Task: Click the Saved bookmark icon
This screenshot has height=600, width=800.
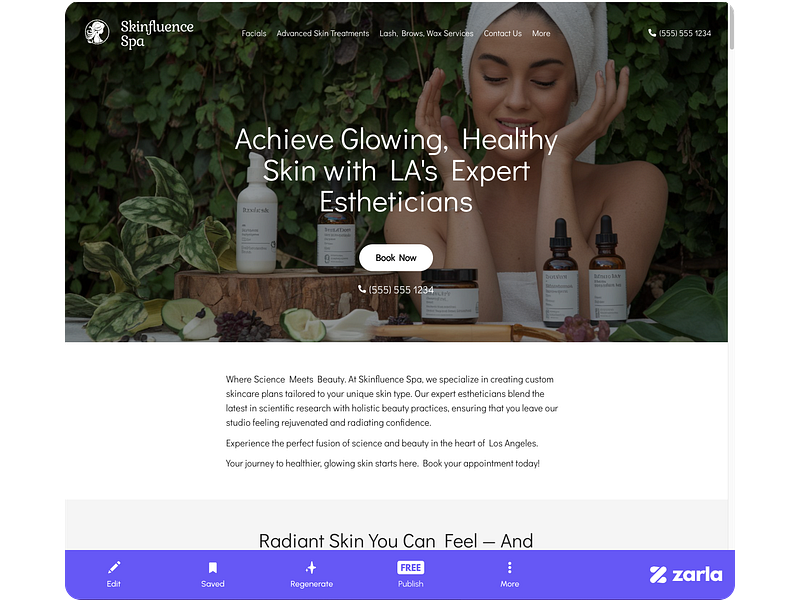Action: (x=213, y=567)
